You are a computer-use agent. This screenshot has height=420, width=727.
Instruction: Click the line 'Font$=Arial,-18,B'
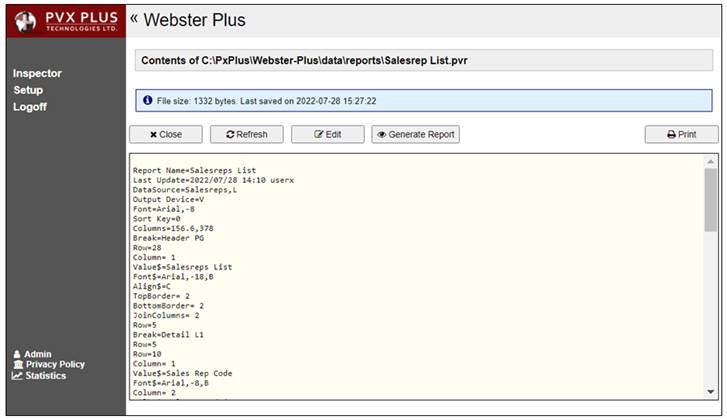(x=173, y=277)
